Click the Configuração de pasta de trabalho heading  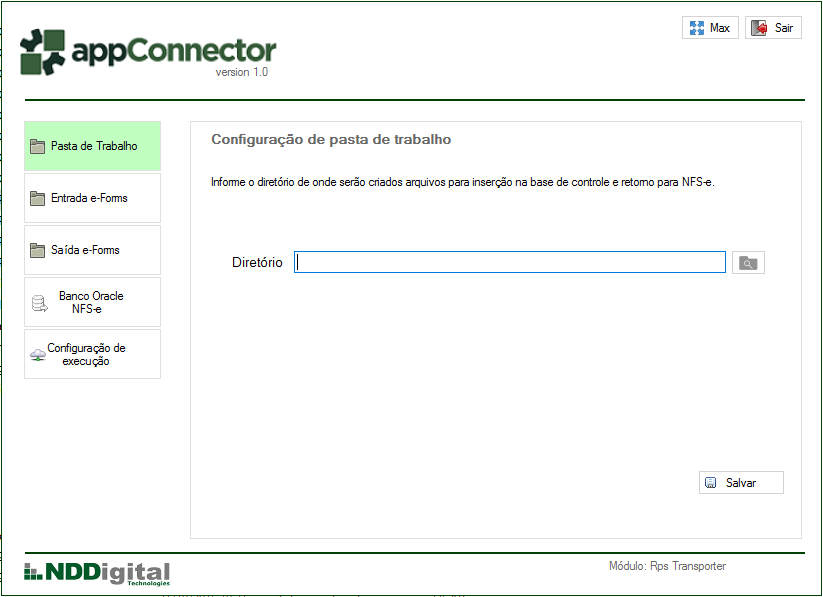(331, 139)
